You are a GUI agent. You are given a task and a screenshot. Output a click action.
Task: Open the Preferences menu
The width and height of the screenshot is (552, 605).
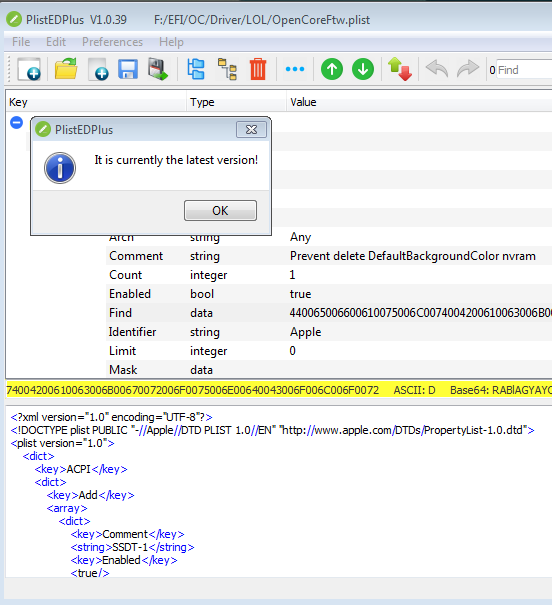pos(112,42)
